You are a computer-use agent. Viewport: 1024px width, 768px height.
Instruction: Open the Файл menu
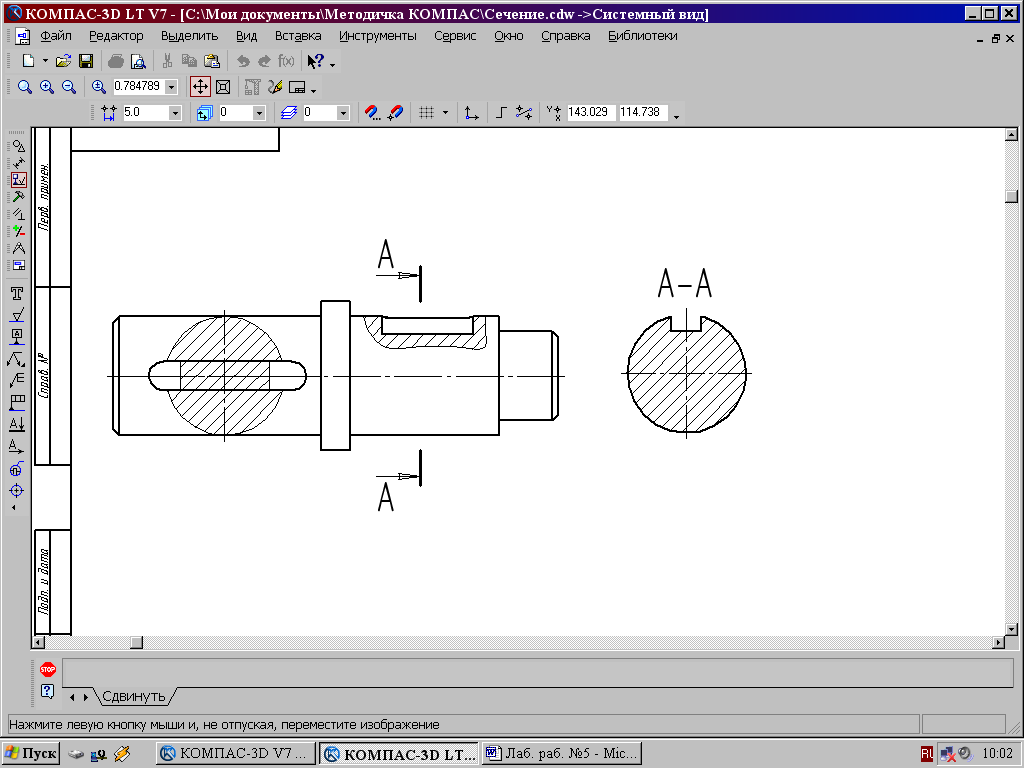[x=56, y=36]
